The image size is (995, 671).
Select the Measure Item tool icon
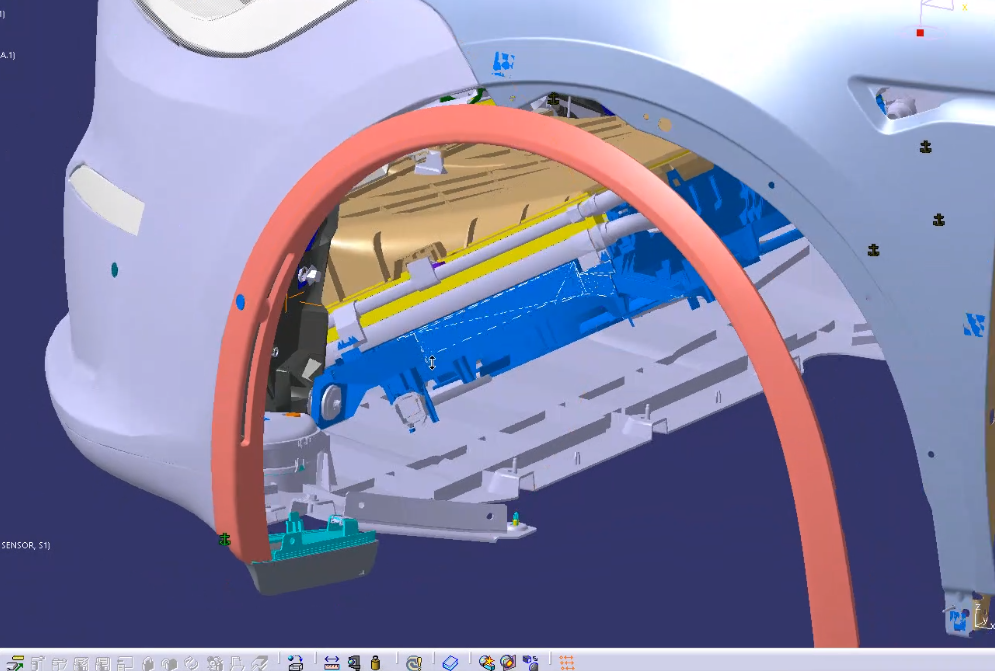click(354, 662)
